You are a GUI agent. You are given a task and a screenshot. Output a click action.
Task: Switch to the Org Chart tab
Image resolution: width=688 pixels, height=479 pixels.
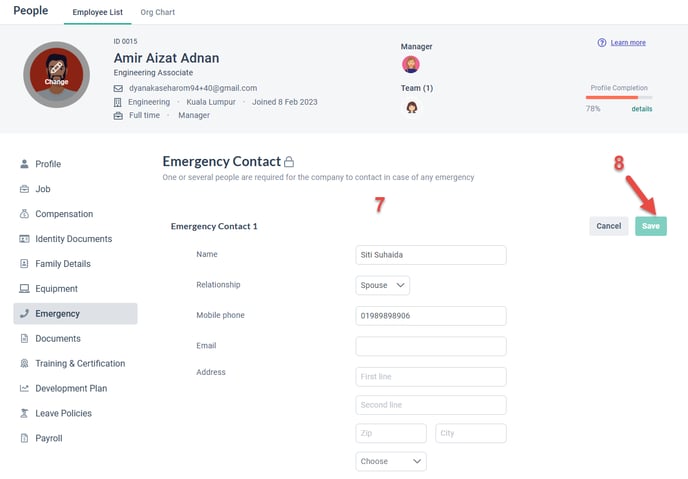(x=158, y=12)
